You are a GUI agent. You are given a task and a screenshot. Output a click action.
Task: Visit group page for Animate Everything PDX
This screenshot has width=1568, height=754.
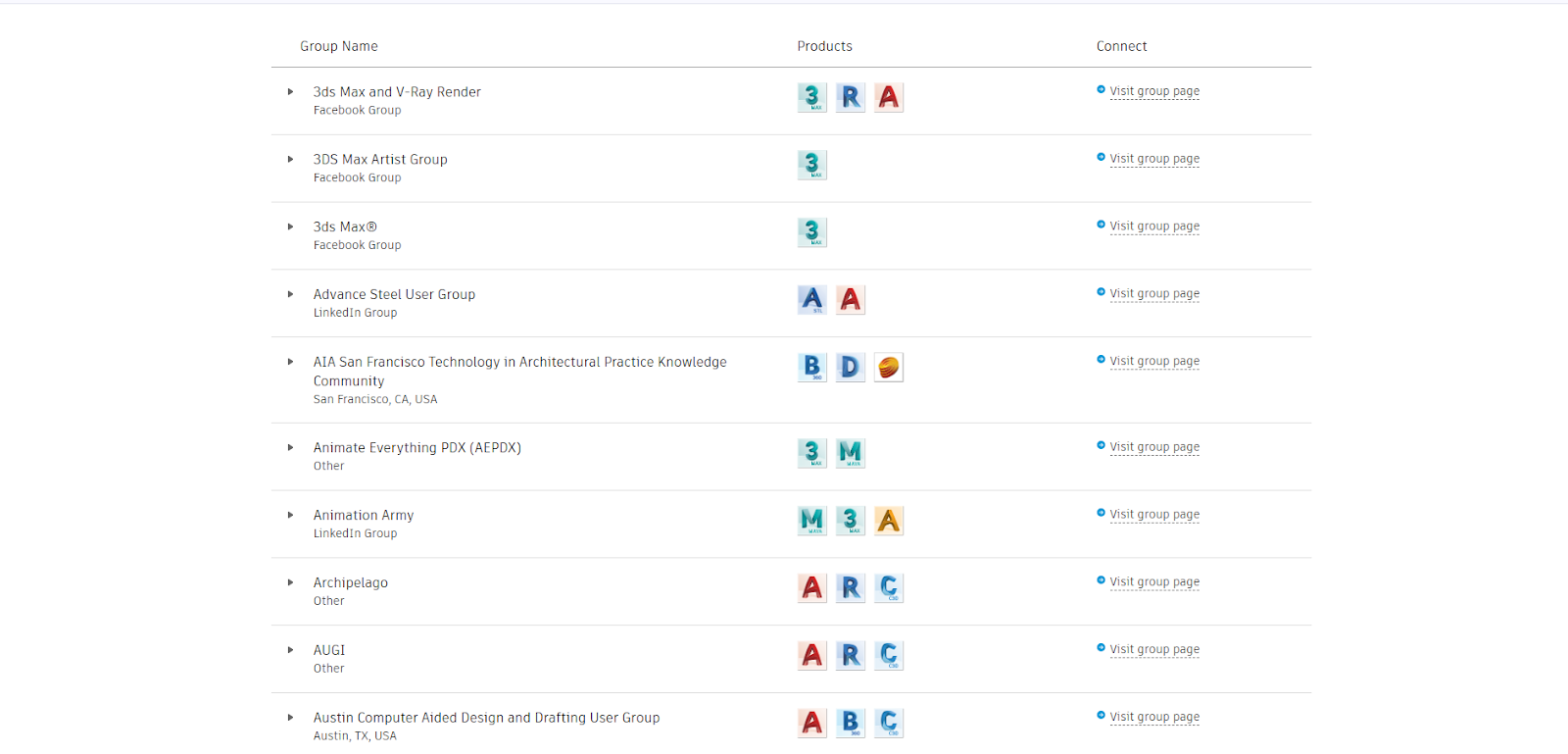click(x=1154, y=447)
